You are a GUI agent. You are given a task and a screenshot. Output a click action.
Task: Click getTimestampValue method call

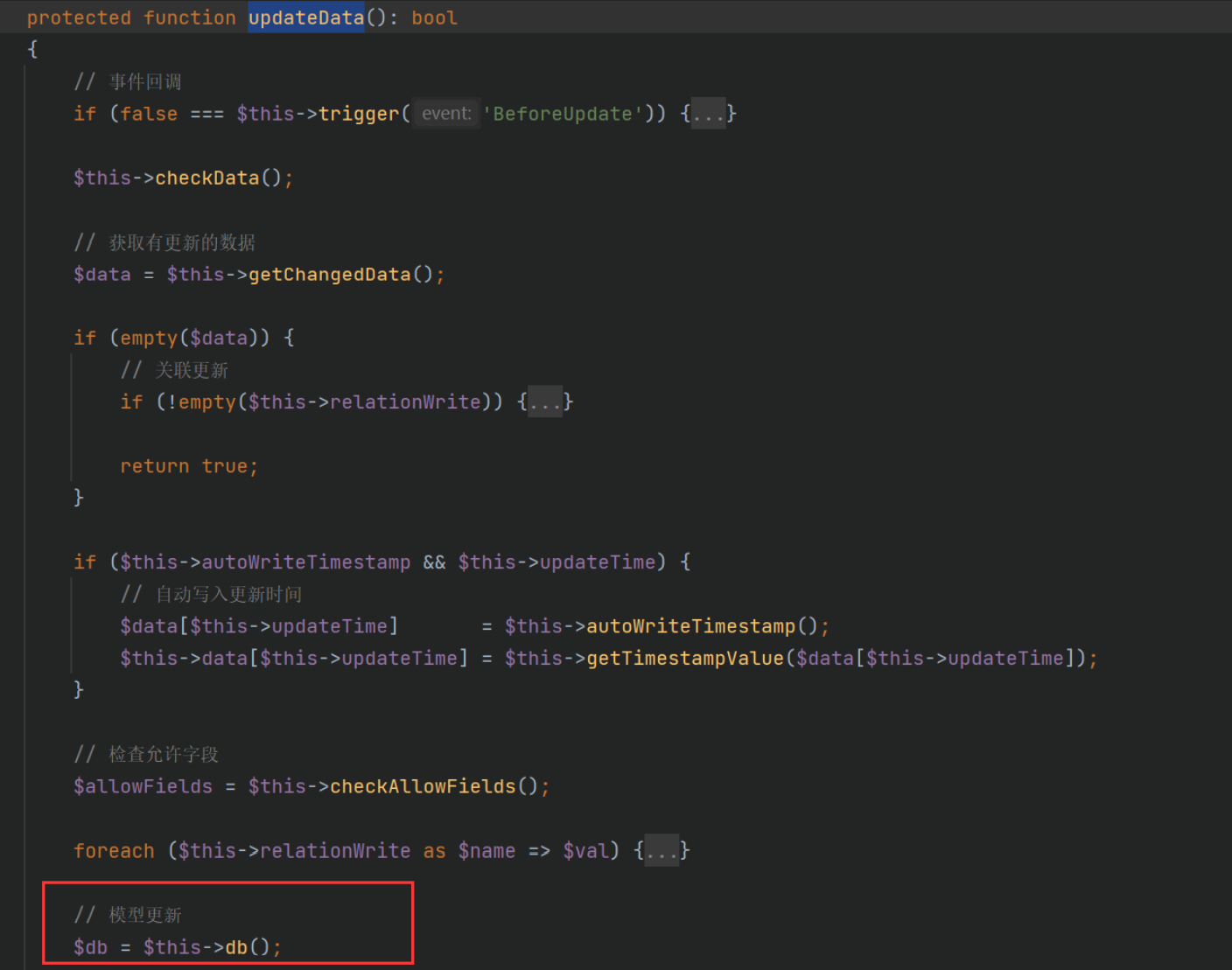pos(685,658)
